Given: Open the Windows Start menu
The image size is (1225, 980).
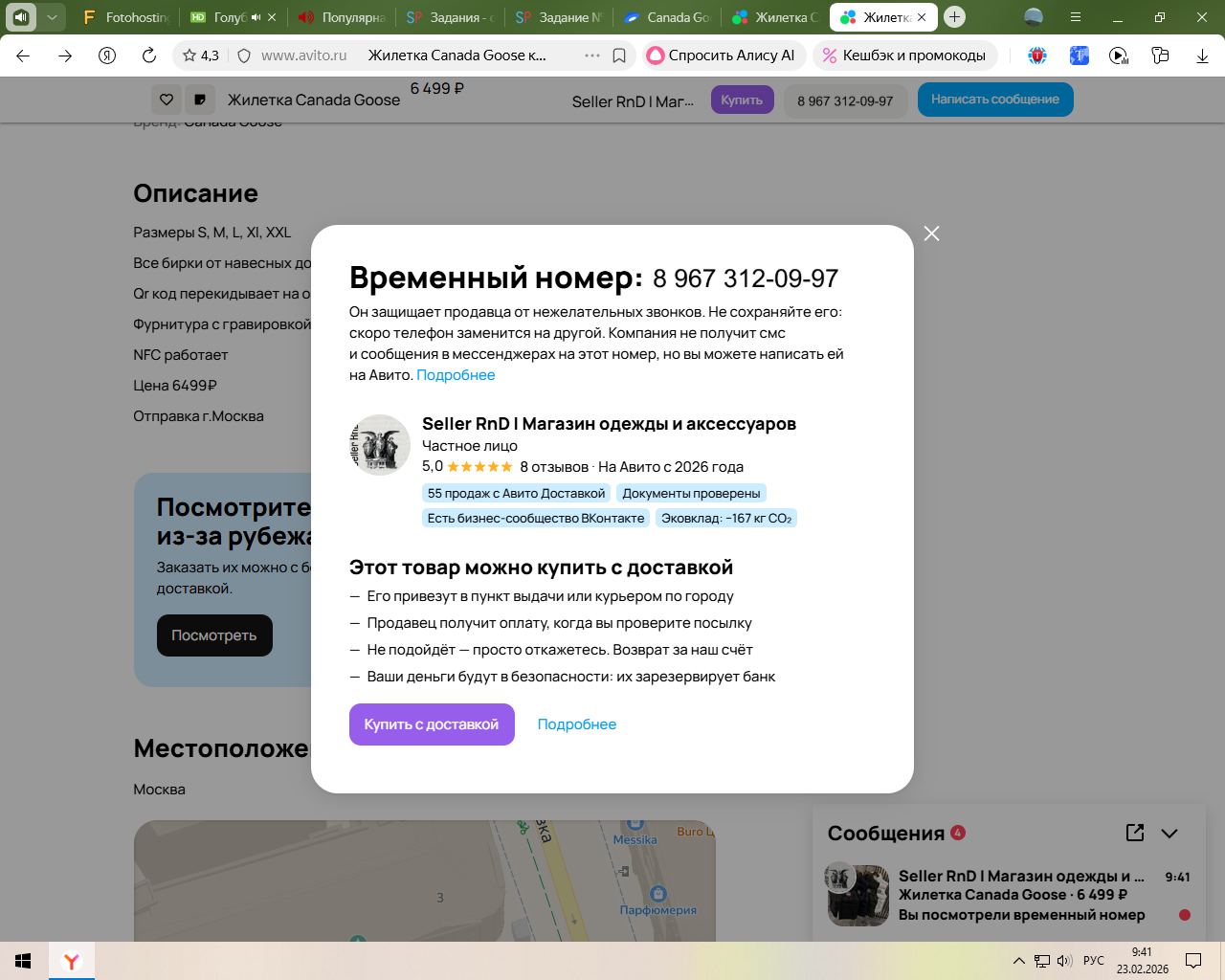Looking at the screenshot, I should tap(24, 961).
